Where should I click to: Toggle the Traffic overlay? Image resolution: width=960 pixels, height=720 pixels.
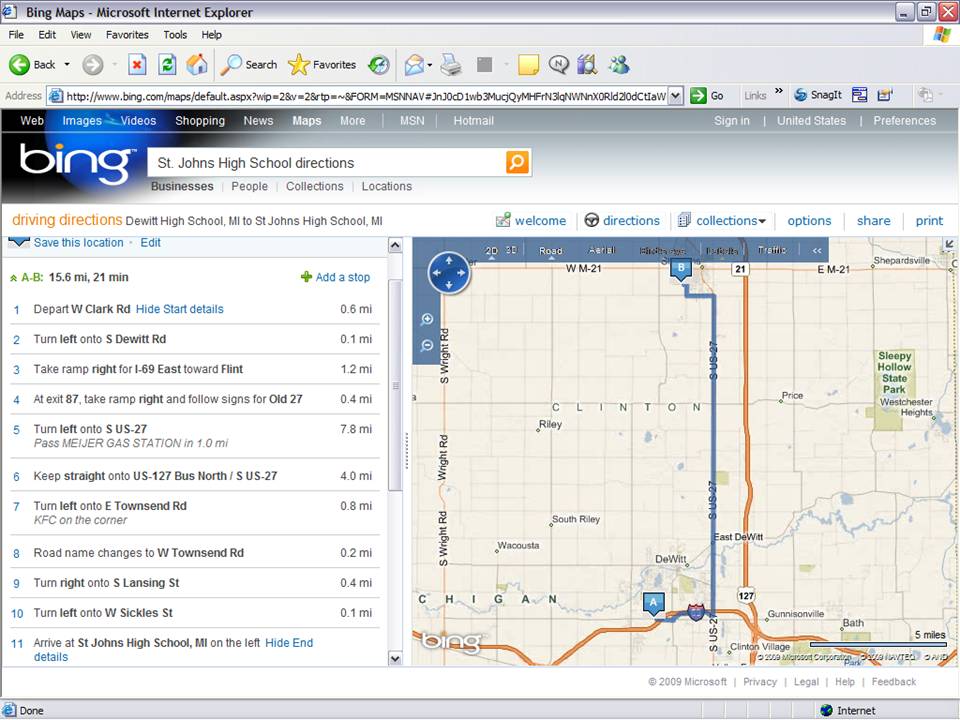[771, 250]
